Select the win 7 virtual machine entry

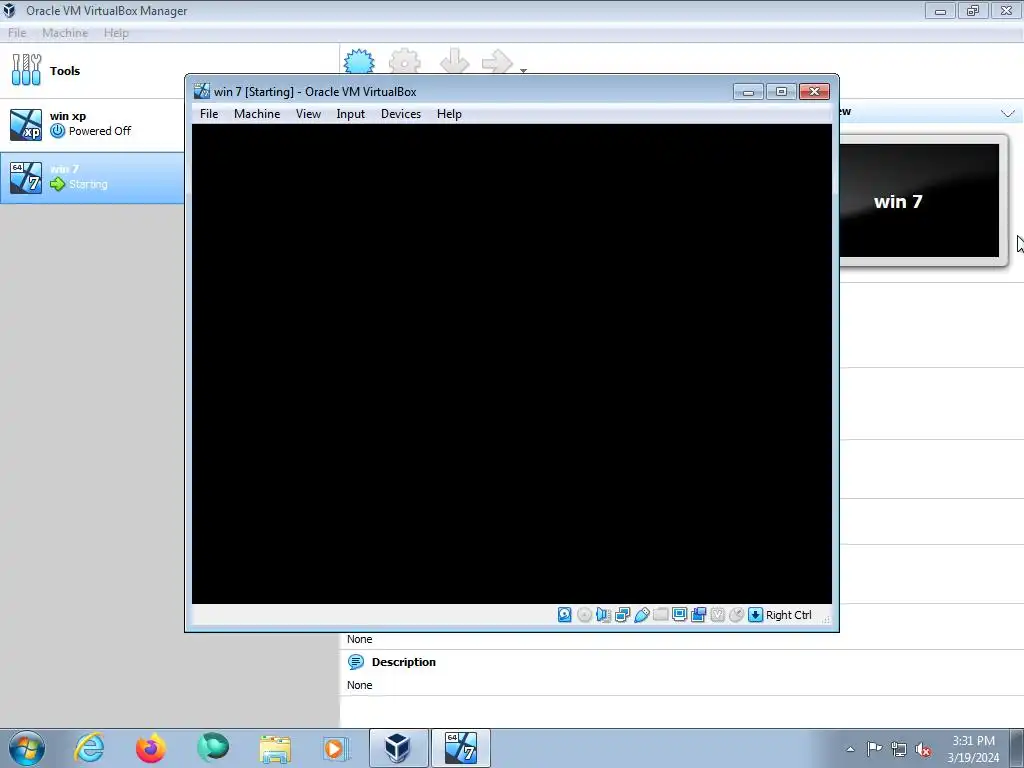tap(91, 178)
